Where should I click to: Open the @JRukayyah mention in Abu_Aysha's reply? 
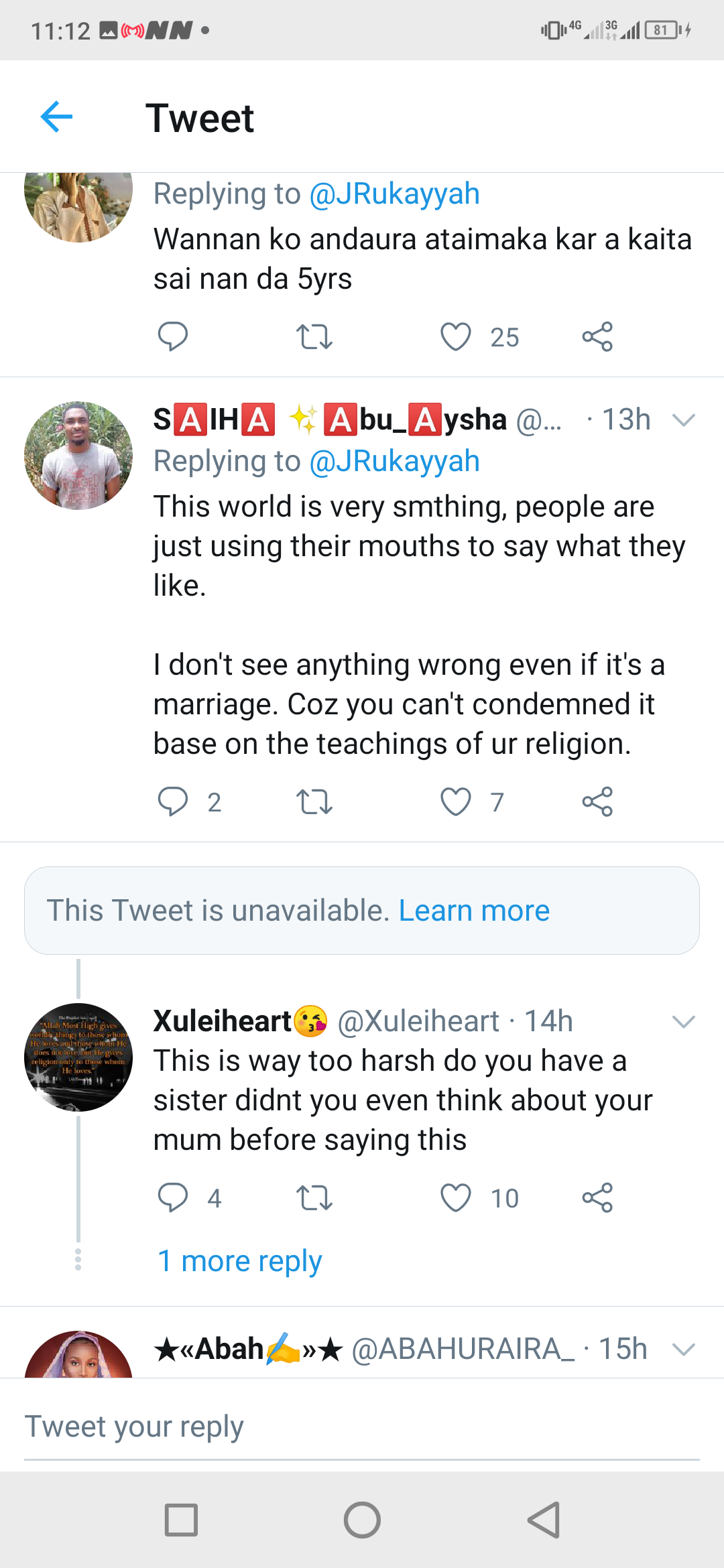(x=394, y=461)
